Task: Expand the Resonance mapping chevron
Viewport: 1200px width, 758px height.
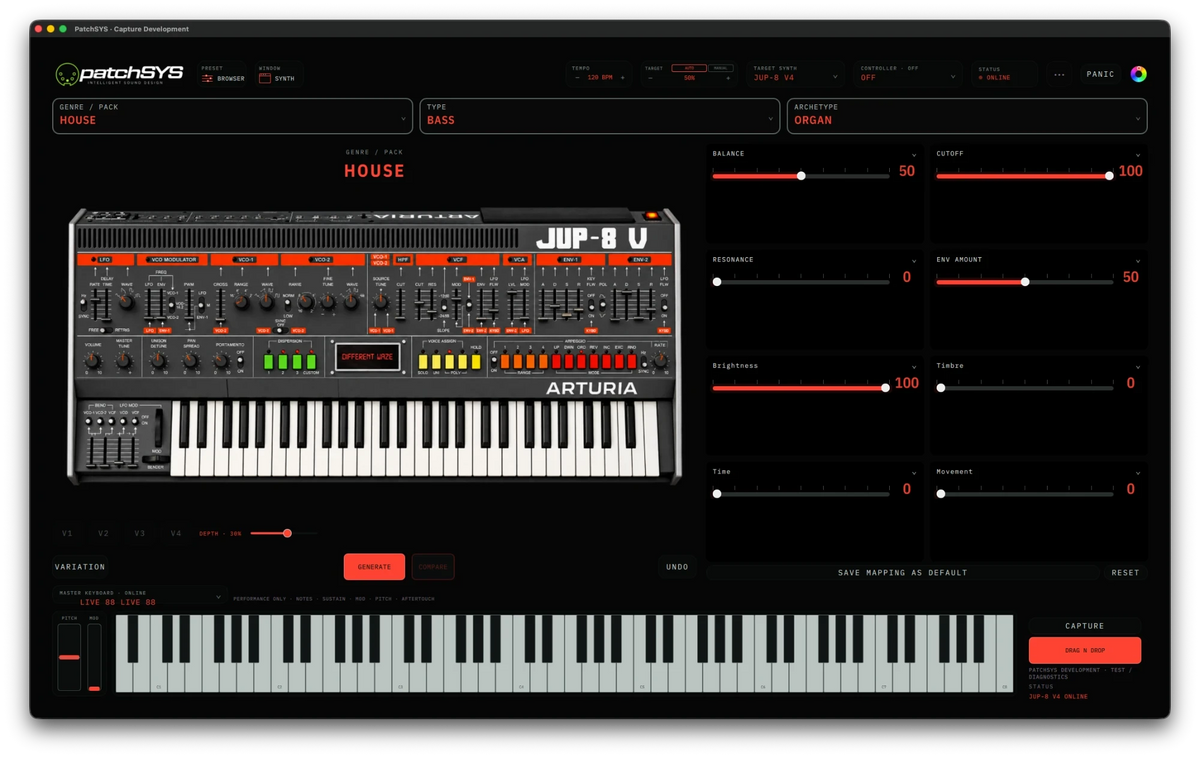Action: click(914, 261)
